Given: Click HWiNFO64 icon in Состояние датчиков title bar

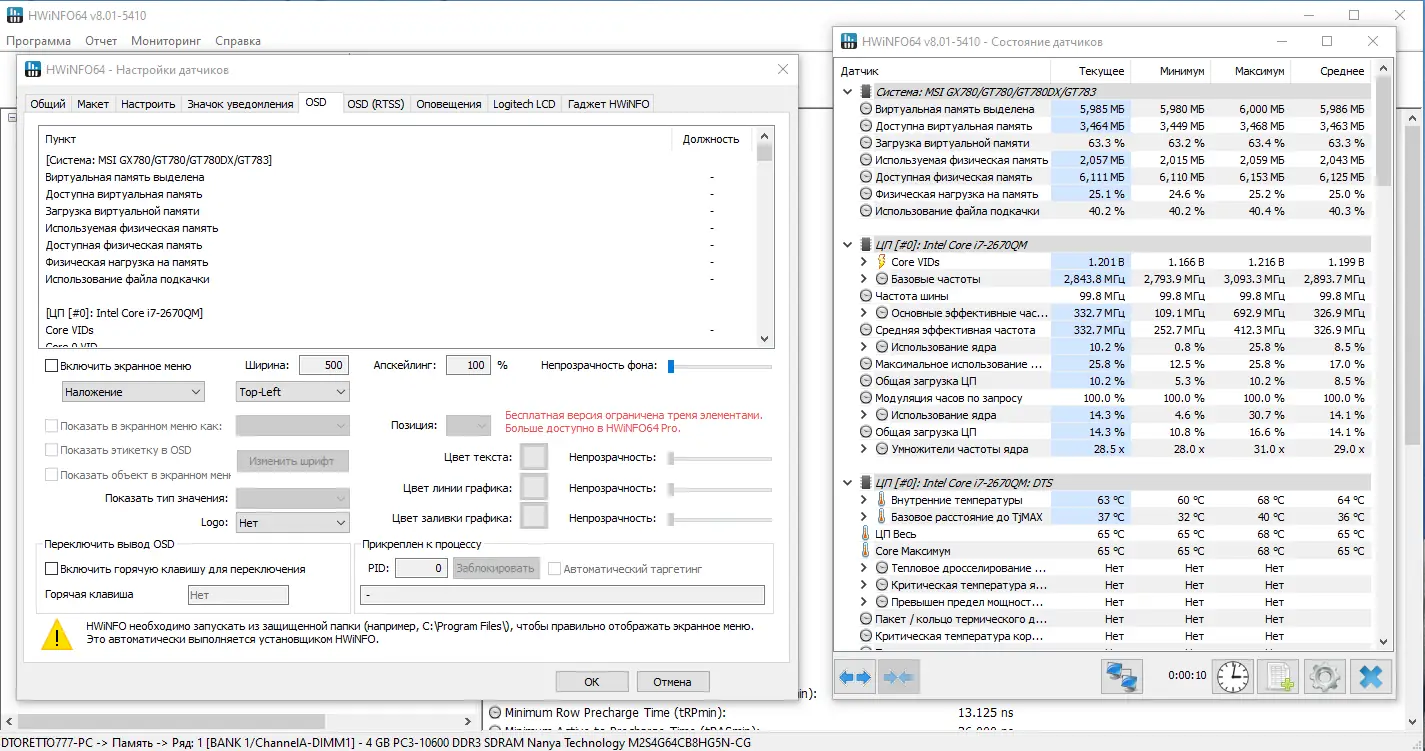Looking at the screenshot, I should (x=849, y=42).
